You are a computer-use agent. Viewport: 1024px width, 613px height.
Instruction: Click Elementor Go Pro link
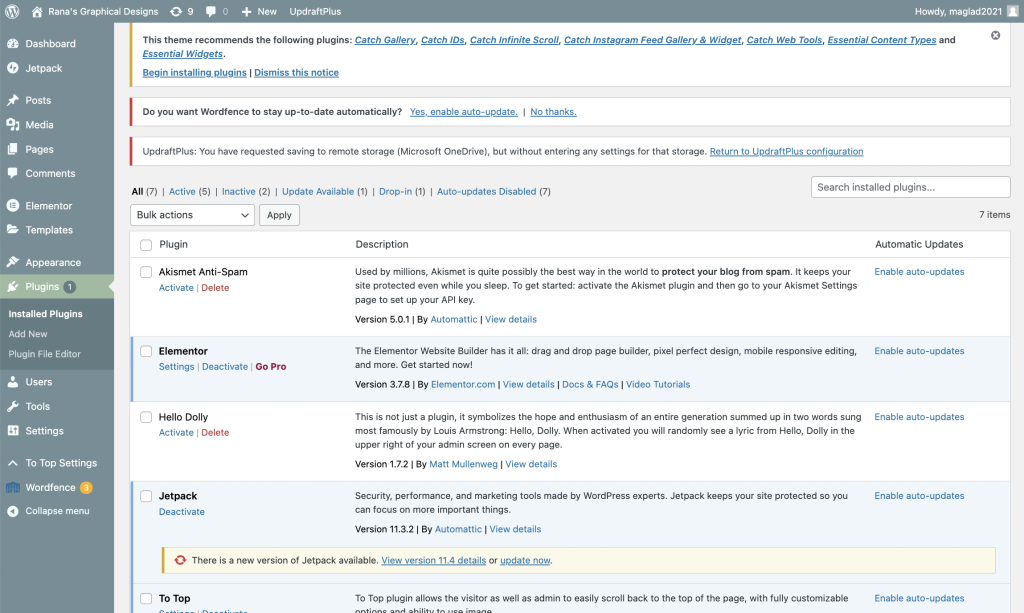tap(271, 366)
